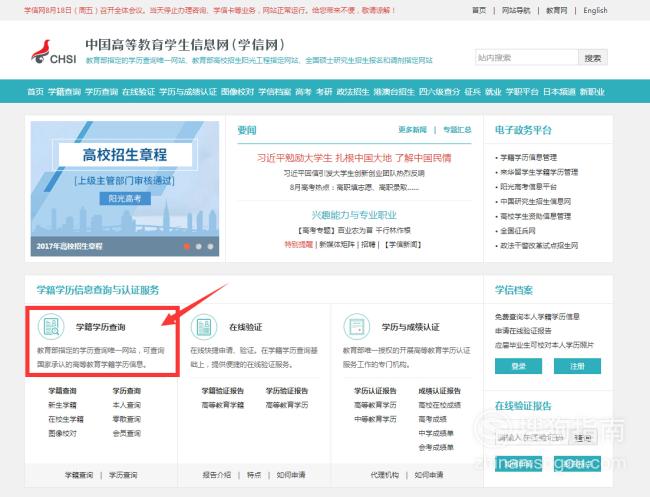
Task: Open 新生学籍 link
Action: pyautogui.click(x=63, y=405)
